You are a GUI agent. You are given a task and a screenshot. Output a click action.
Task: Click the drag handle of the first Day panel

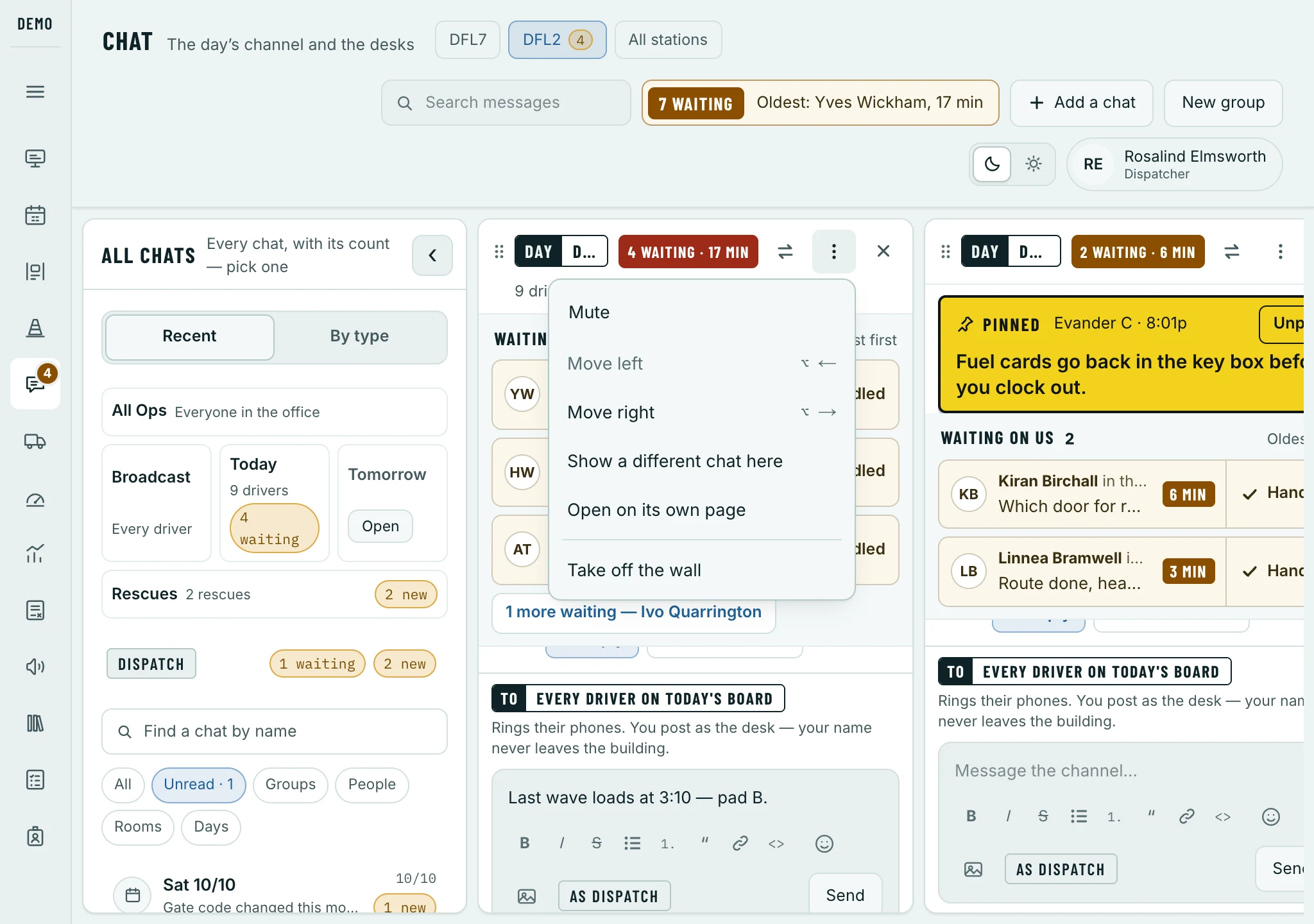(499, 252)
